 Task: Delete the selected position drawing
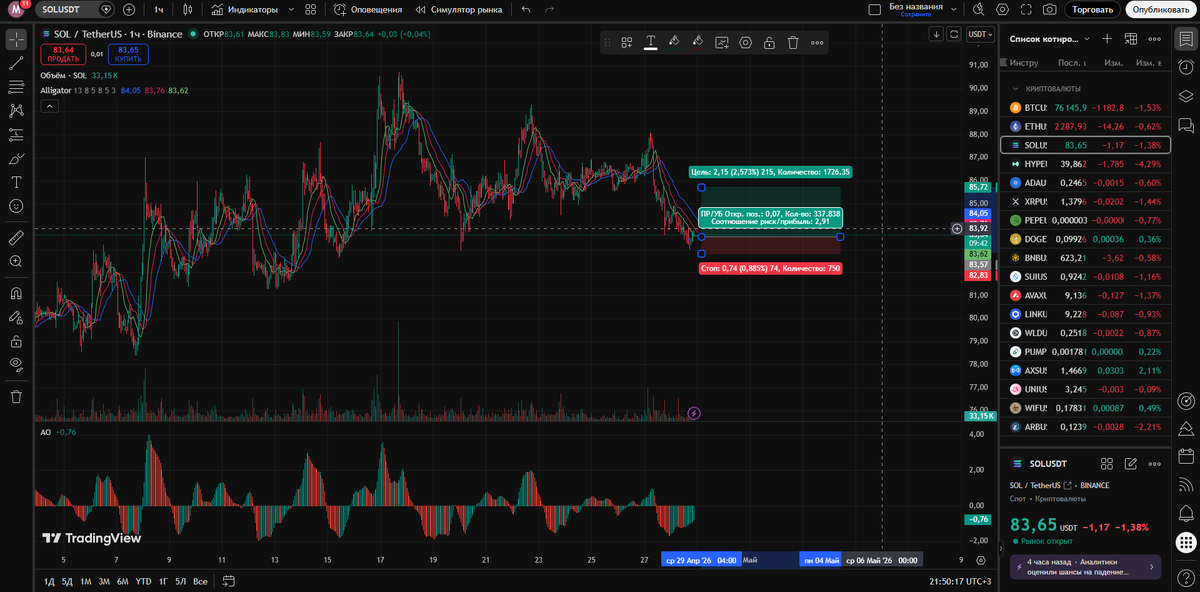(793, 42)
